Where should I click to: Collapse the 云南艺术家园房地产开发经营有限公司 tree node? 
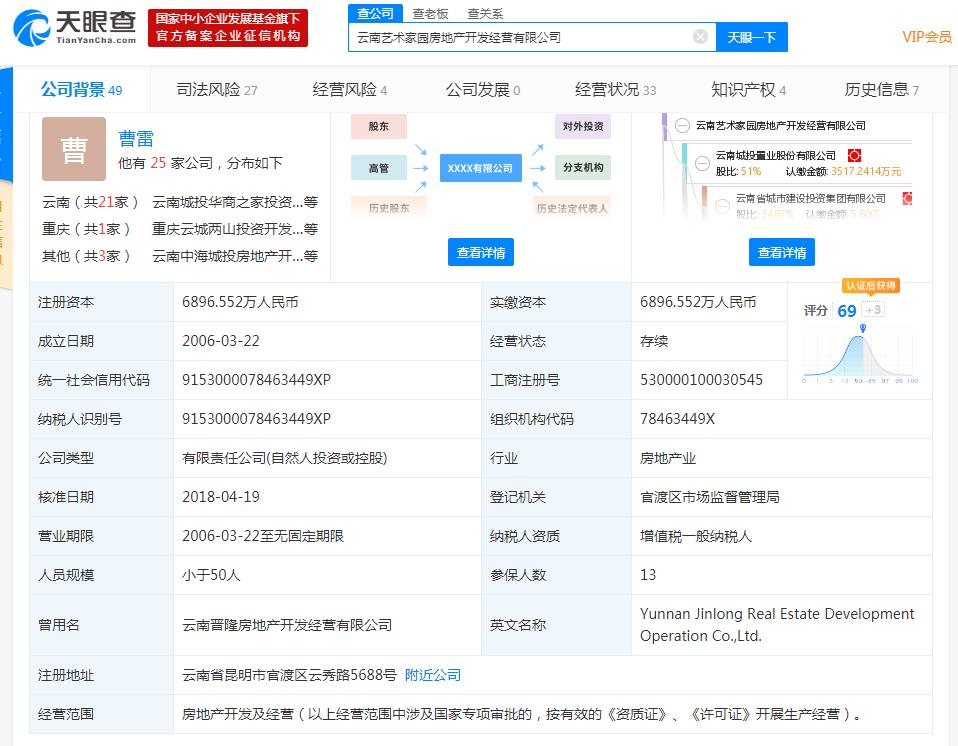click(682, 126)
